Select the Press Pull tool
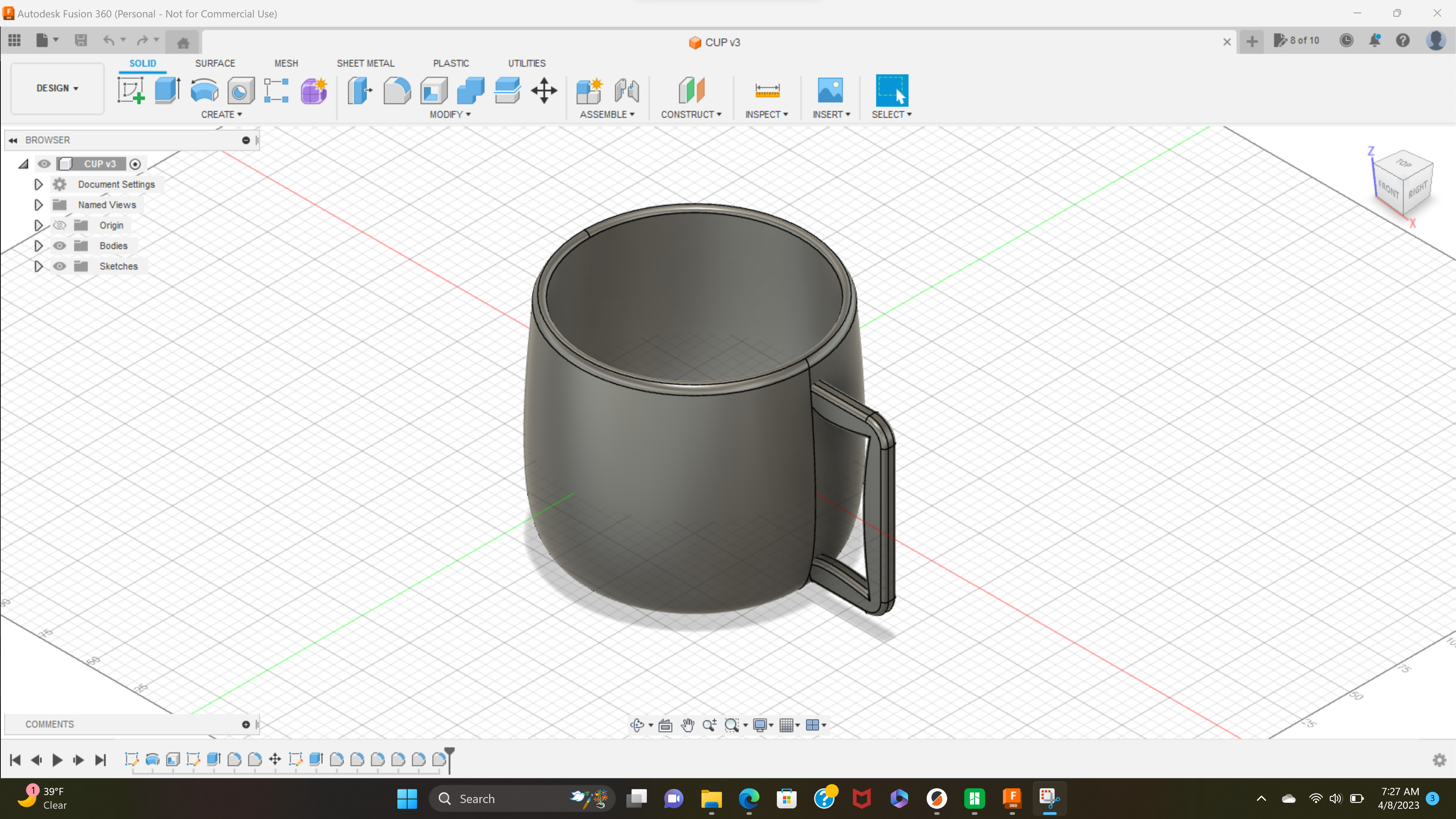 (x=360, y=91)
